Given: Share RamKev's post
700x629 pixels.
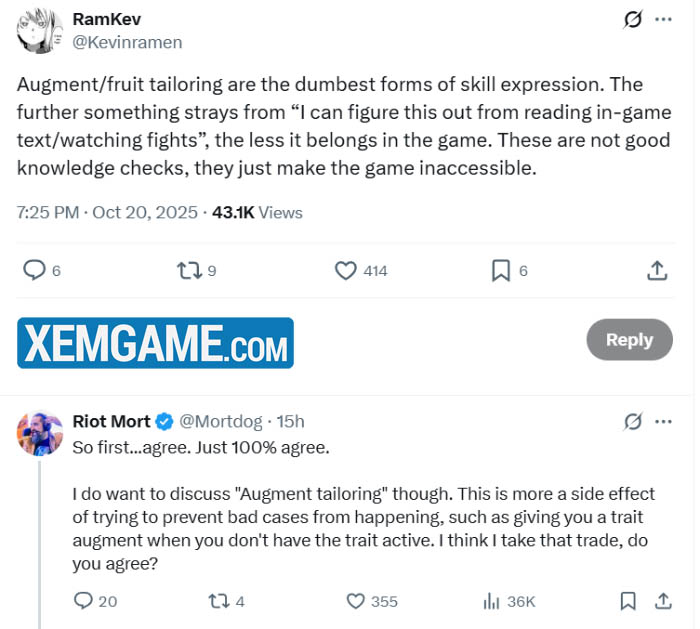Looking at the screenshot, I should coord(657,270).
